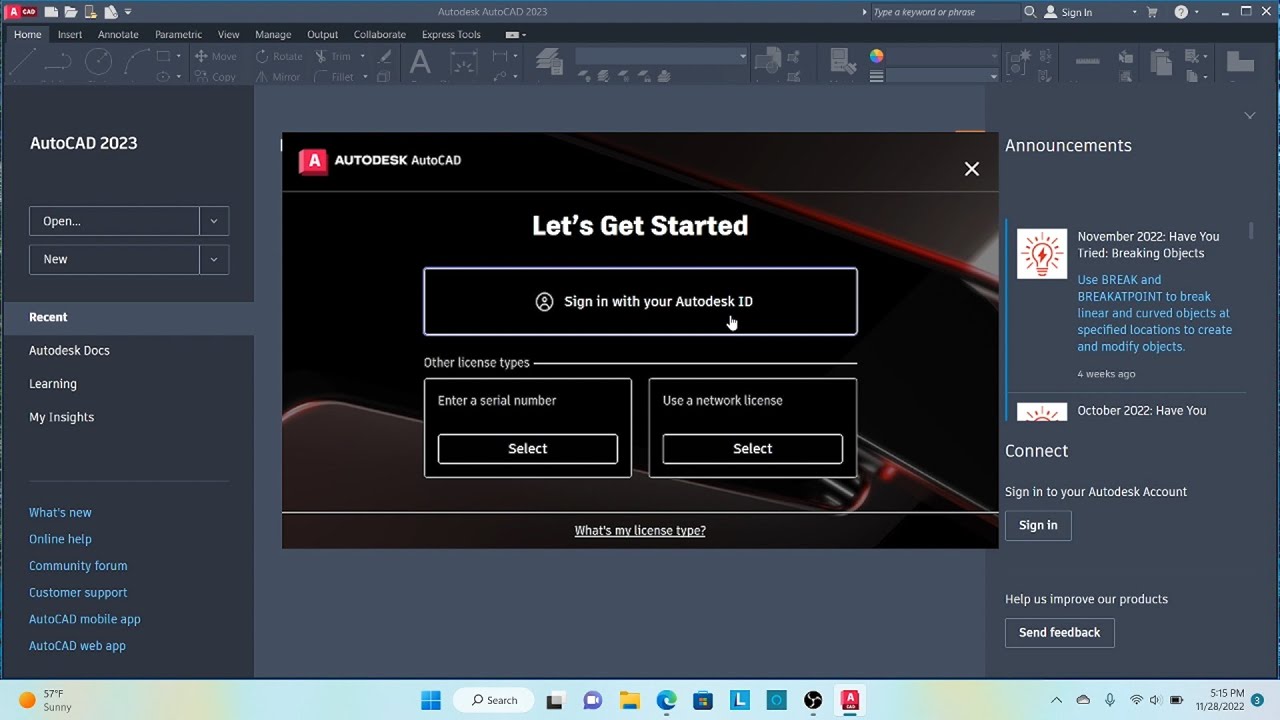This screenshot has height=720, width=1280.
Task: Open the AutoCAD application menu logo
Action: 22,12
